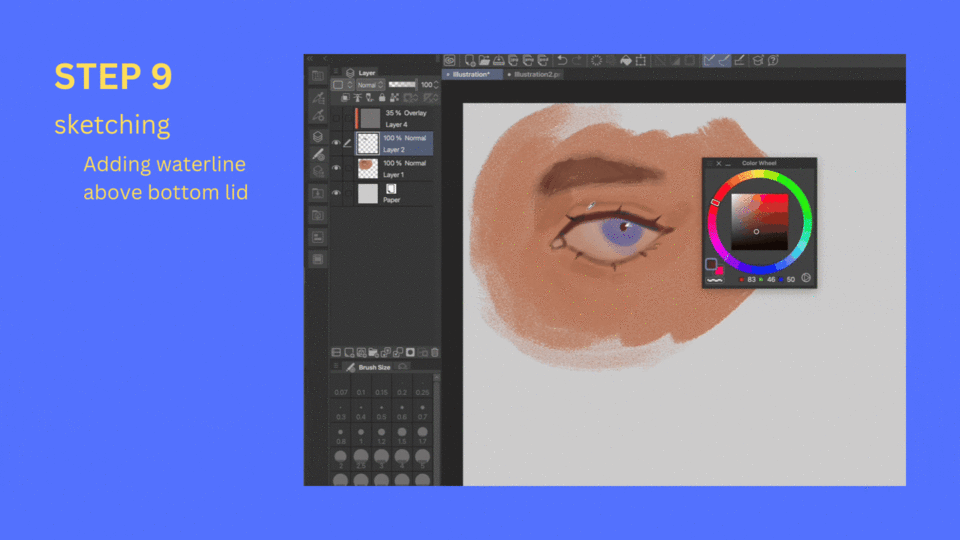Click the Save icon in command bar

[499, 60]
